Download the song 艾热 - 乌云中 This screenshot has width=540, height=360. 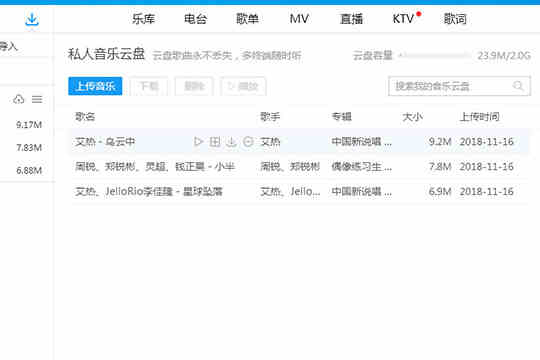pyautogui.click(x=231, y=142)
